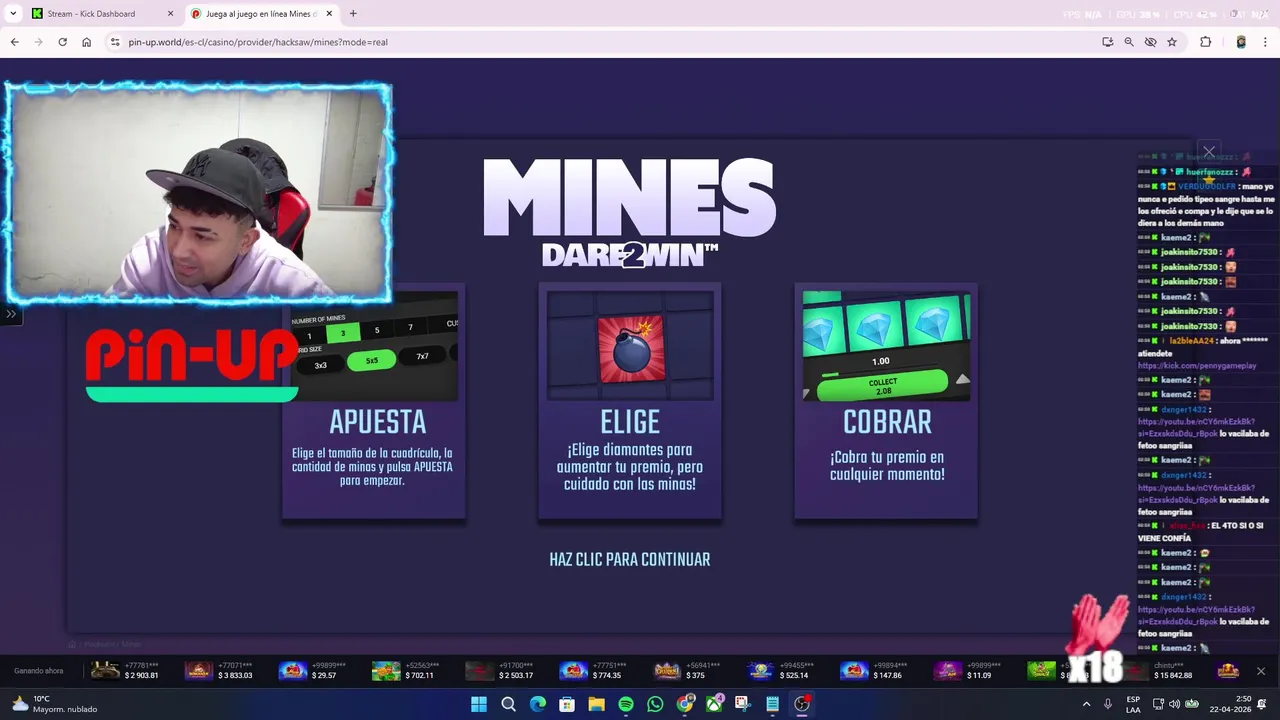Open winner entry showing $ 11.09
1280x720 pixels.
pyautogui.click(x=968, y=671)
